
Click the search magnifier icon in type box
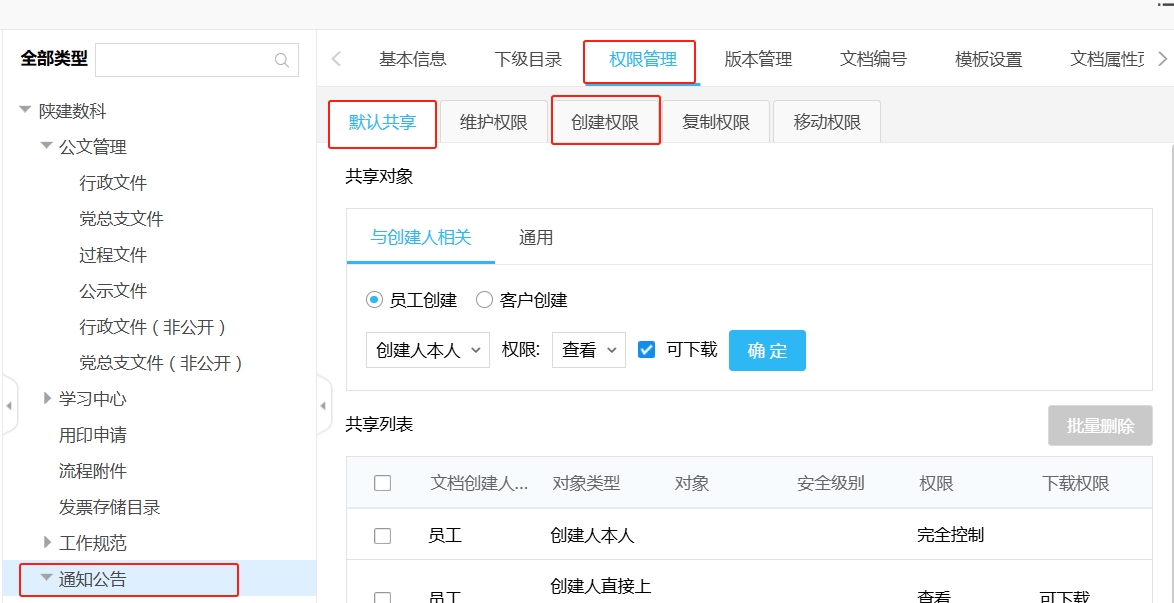(x=282, y=60)
